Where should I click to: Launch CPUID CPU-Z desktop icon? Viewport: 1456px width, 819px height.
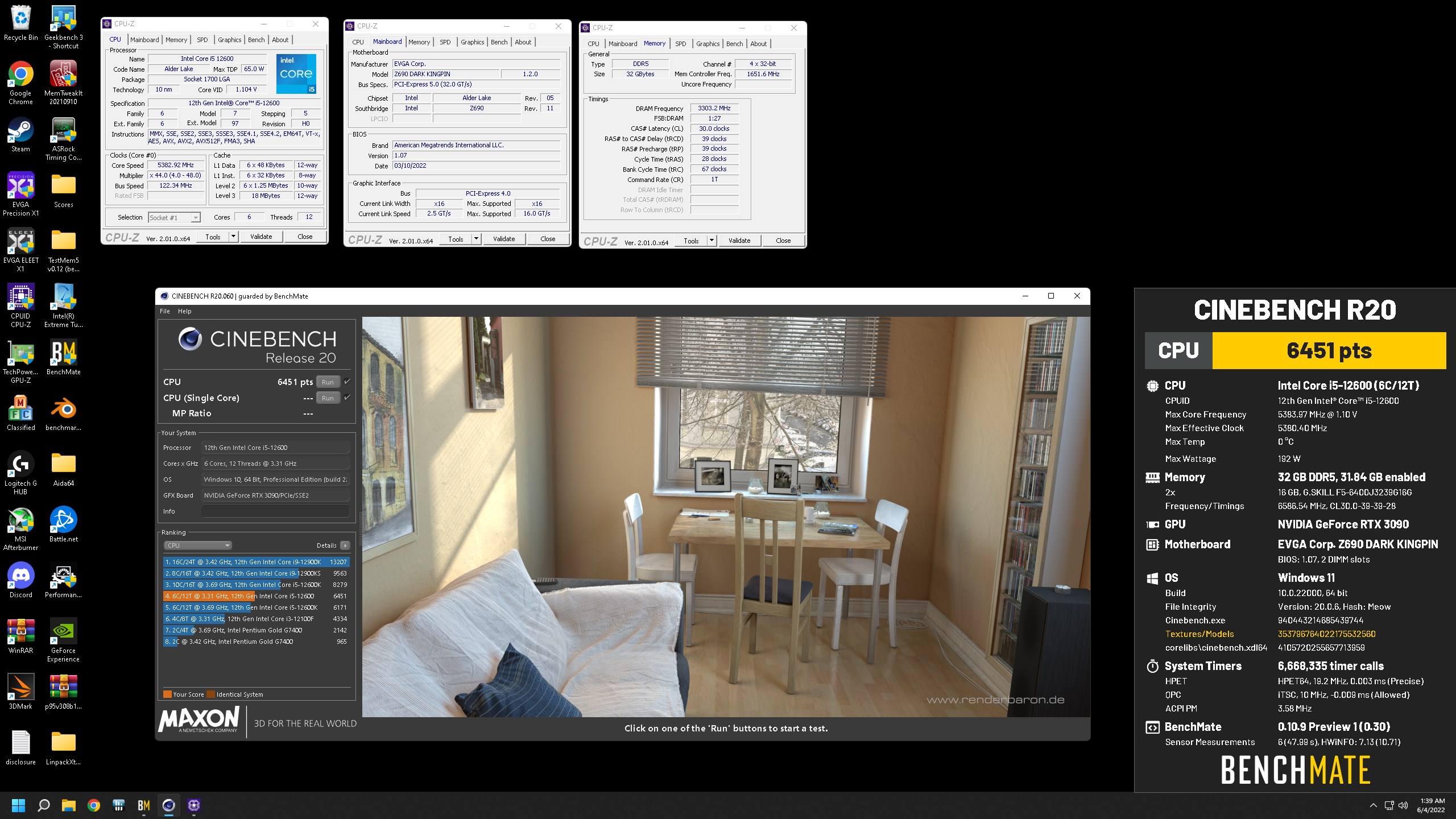click(x=20, y=305)
